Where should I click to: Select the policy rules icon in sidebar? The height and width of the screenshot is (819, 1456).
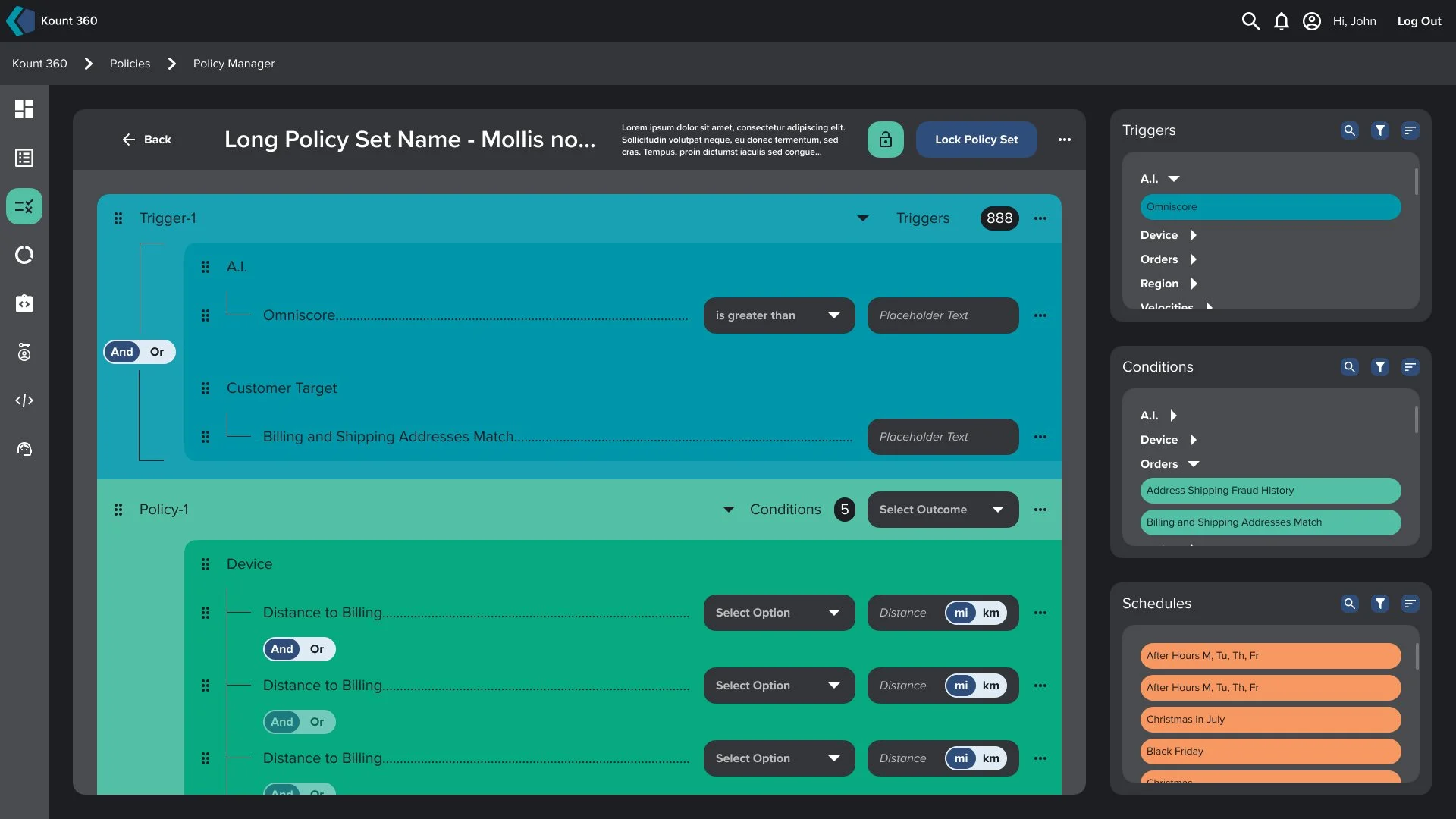[24, 206]
